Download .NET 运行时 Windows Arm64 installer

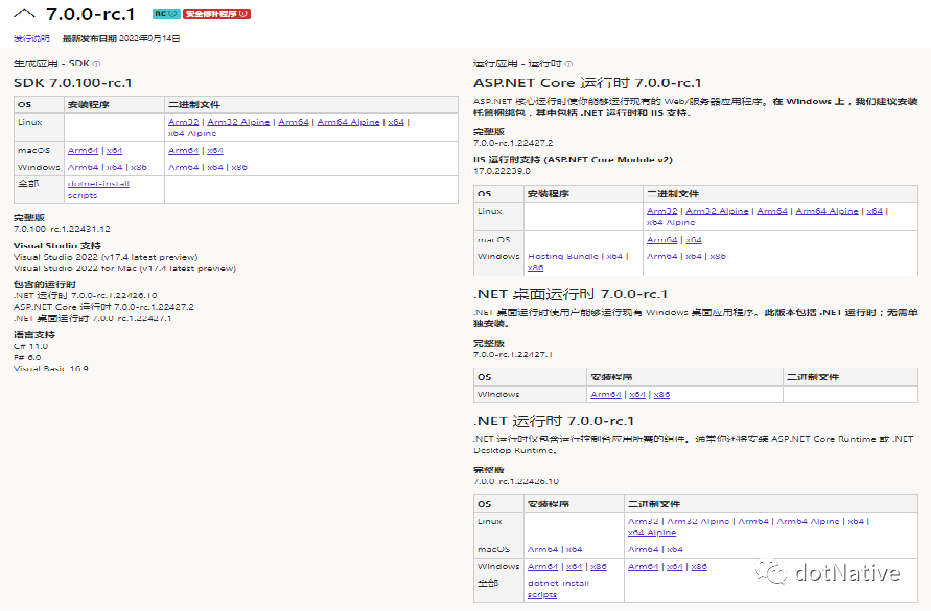541,566
